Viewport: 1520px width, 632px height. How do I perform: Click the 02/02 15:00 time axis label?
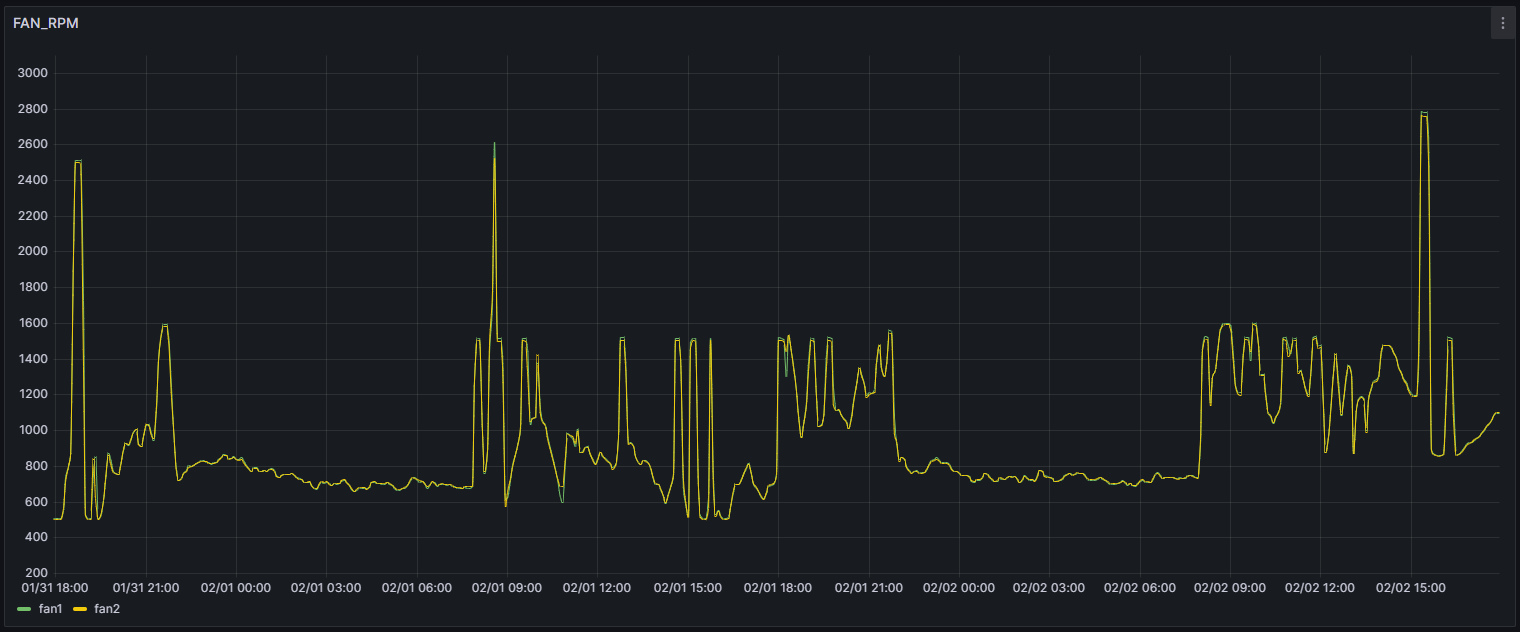(1410, 588)
